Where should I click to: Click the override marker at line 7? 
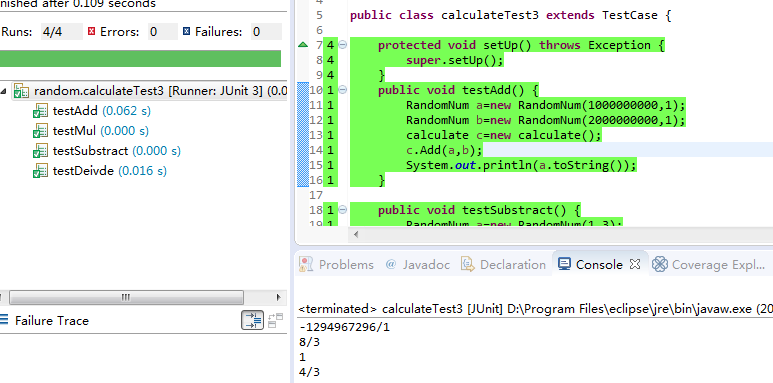[x=303, y=45]
